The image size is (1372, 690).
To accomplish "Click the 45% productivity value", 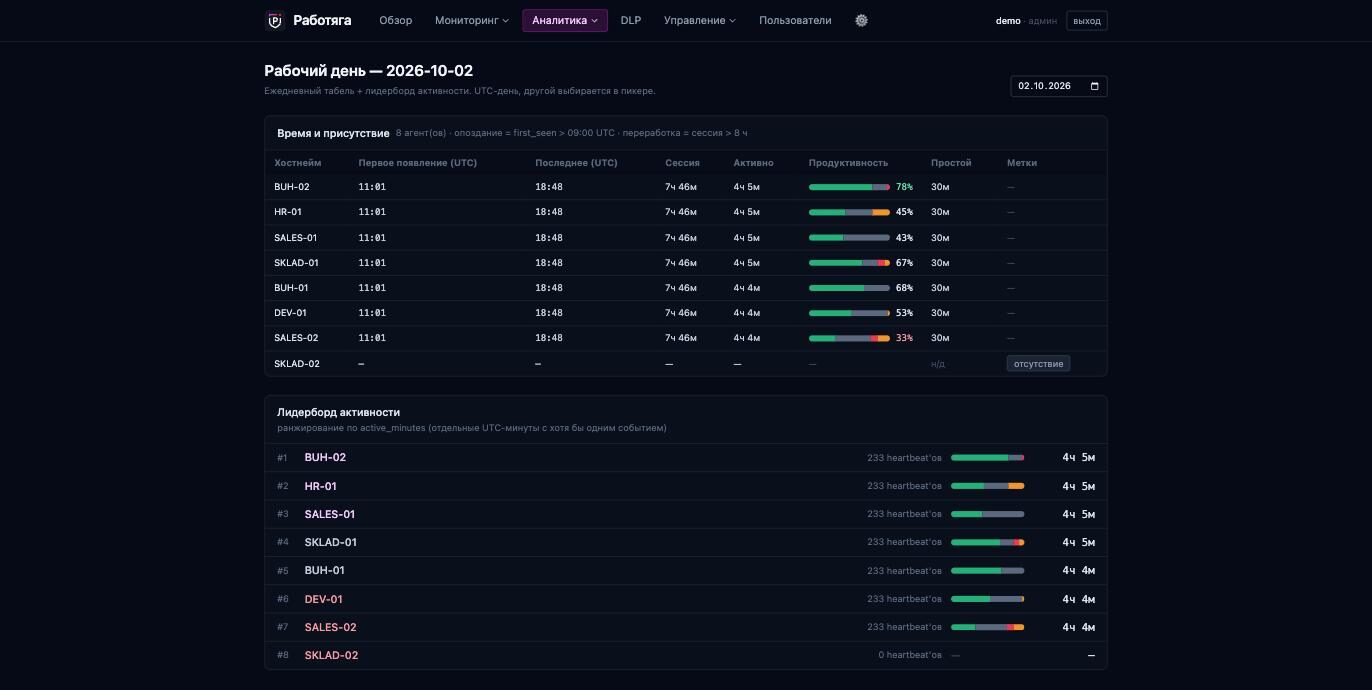I will click(x=904, y=212).
